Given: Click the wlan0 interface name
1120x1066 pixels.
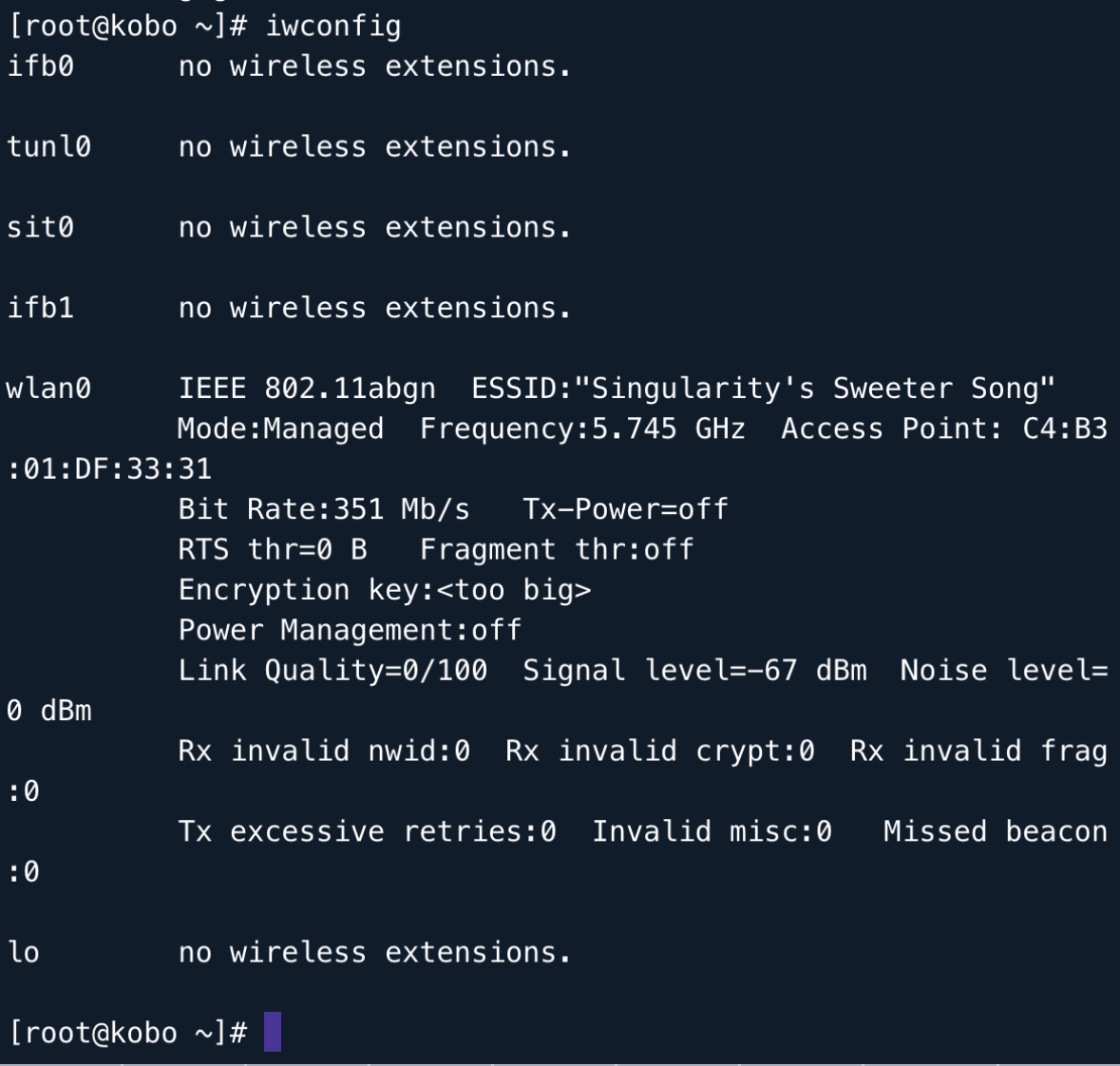Looking at the screenshot, I should 48,389.
